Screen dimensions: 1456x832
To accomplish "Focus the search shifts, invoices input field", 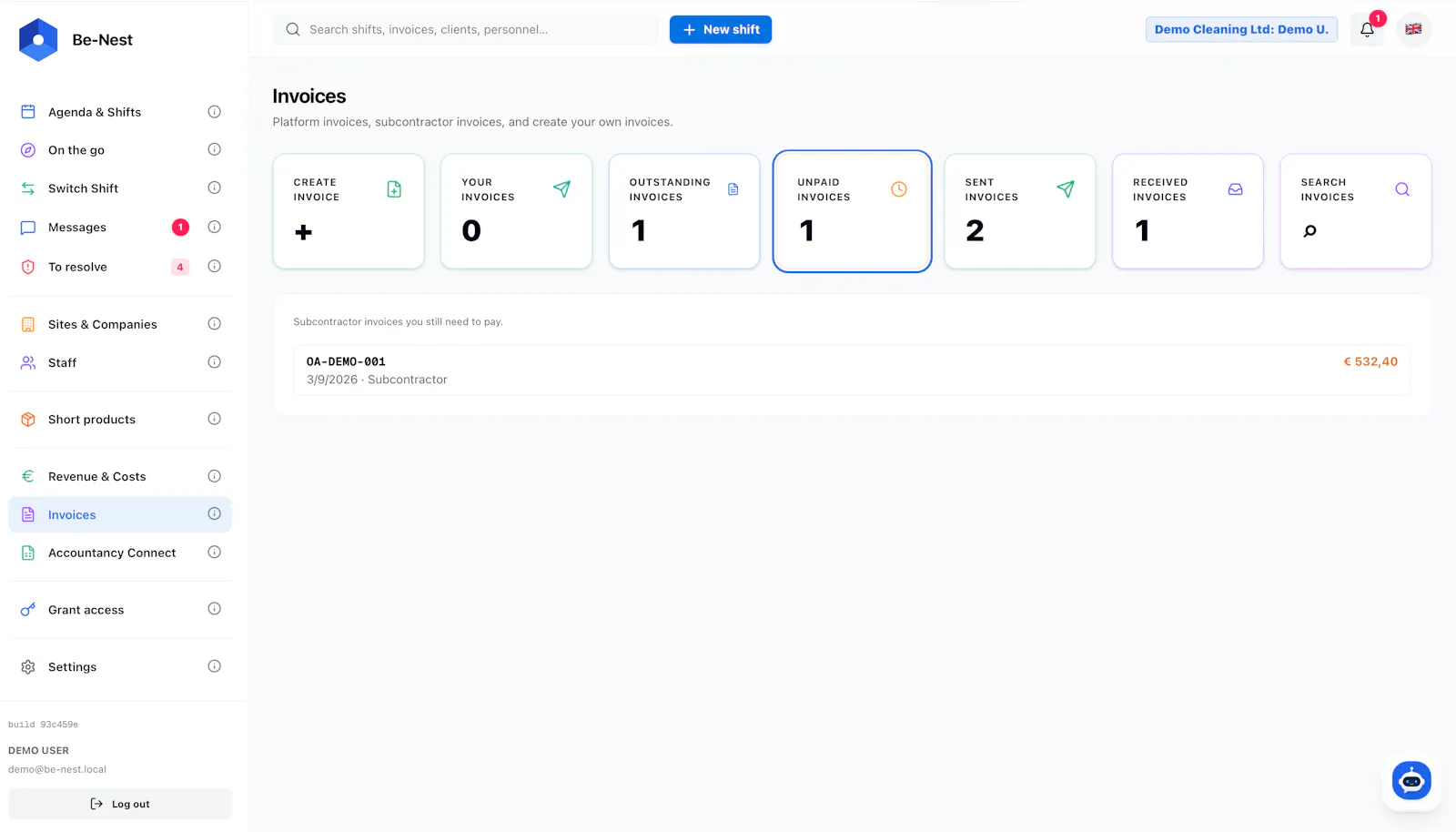I will [466, 29].
